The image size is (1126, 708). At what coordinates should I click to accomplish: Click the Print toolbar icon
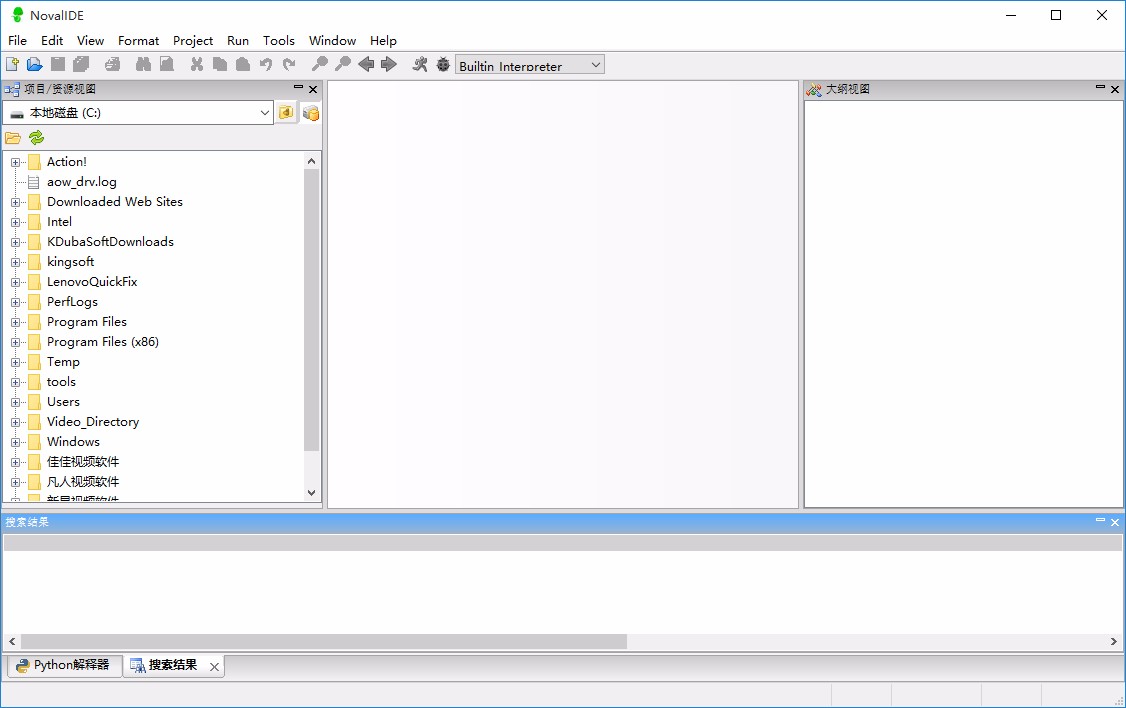[113, 65]
